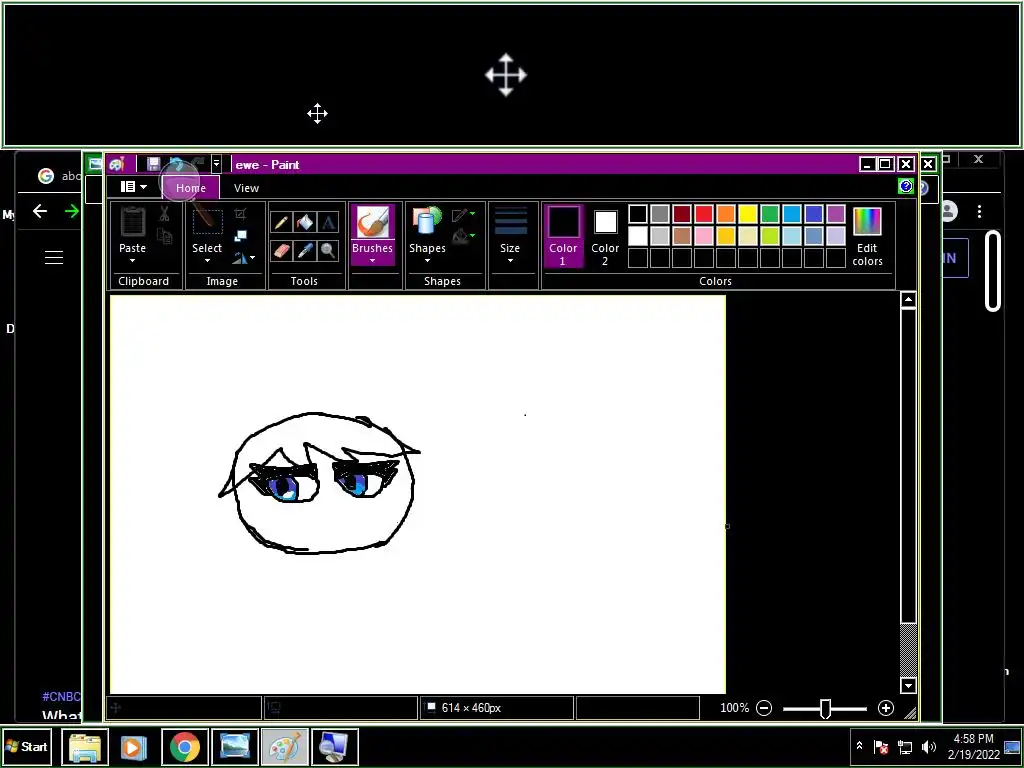Open the shape Fill dropdown
Image resolution: width=1024 pixels, height=768 pixels.
tap(463, 236)
